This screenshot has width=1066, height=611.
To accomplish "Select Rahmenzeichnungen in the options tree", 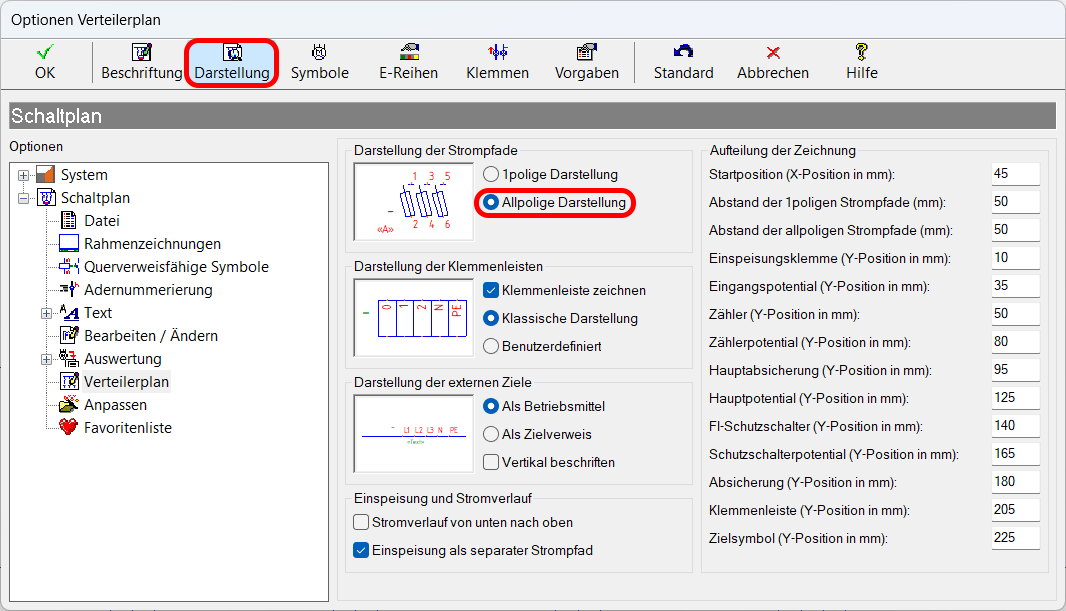I will click(x=152, y=244).
